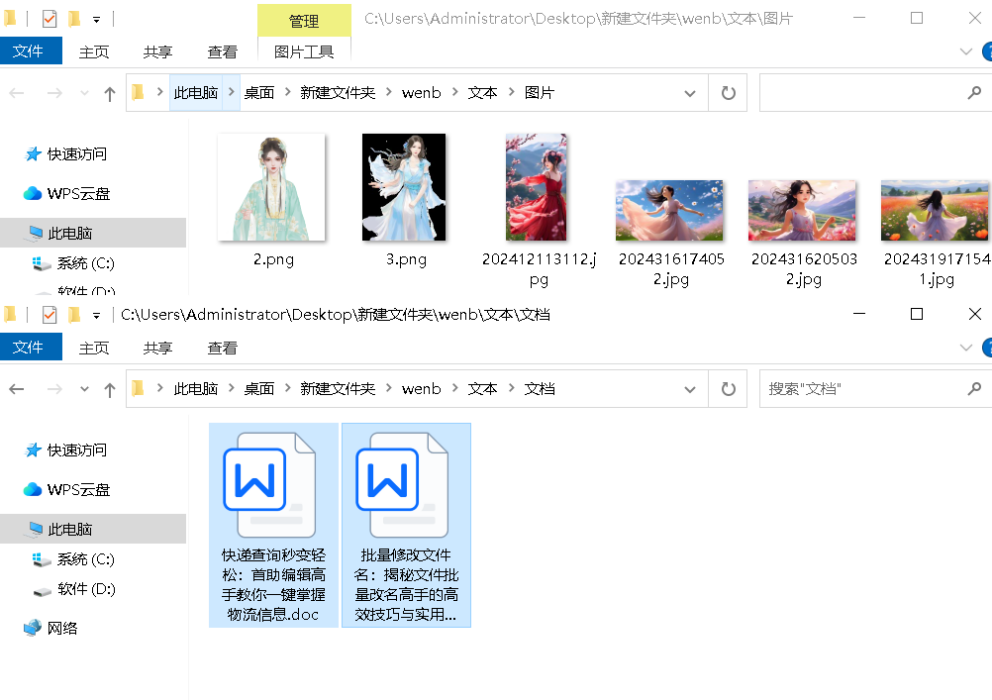Select the 2.png image thumbnail
Image resolution: width=992 pixels, height=700 pixels.
tap(271, 187)
